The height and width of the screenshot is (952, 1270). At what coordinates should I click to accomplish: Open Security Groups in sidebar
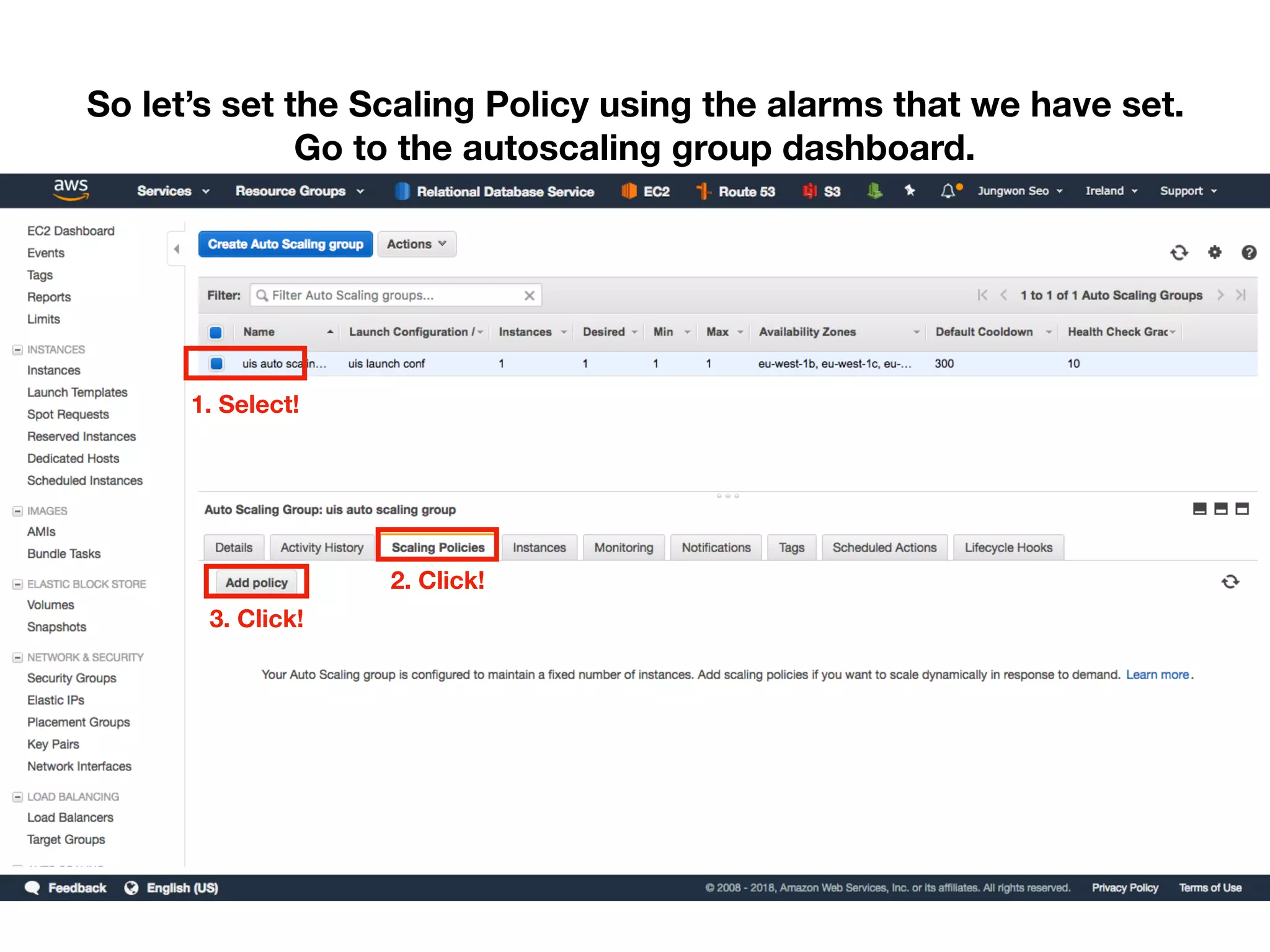[72, 678]
